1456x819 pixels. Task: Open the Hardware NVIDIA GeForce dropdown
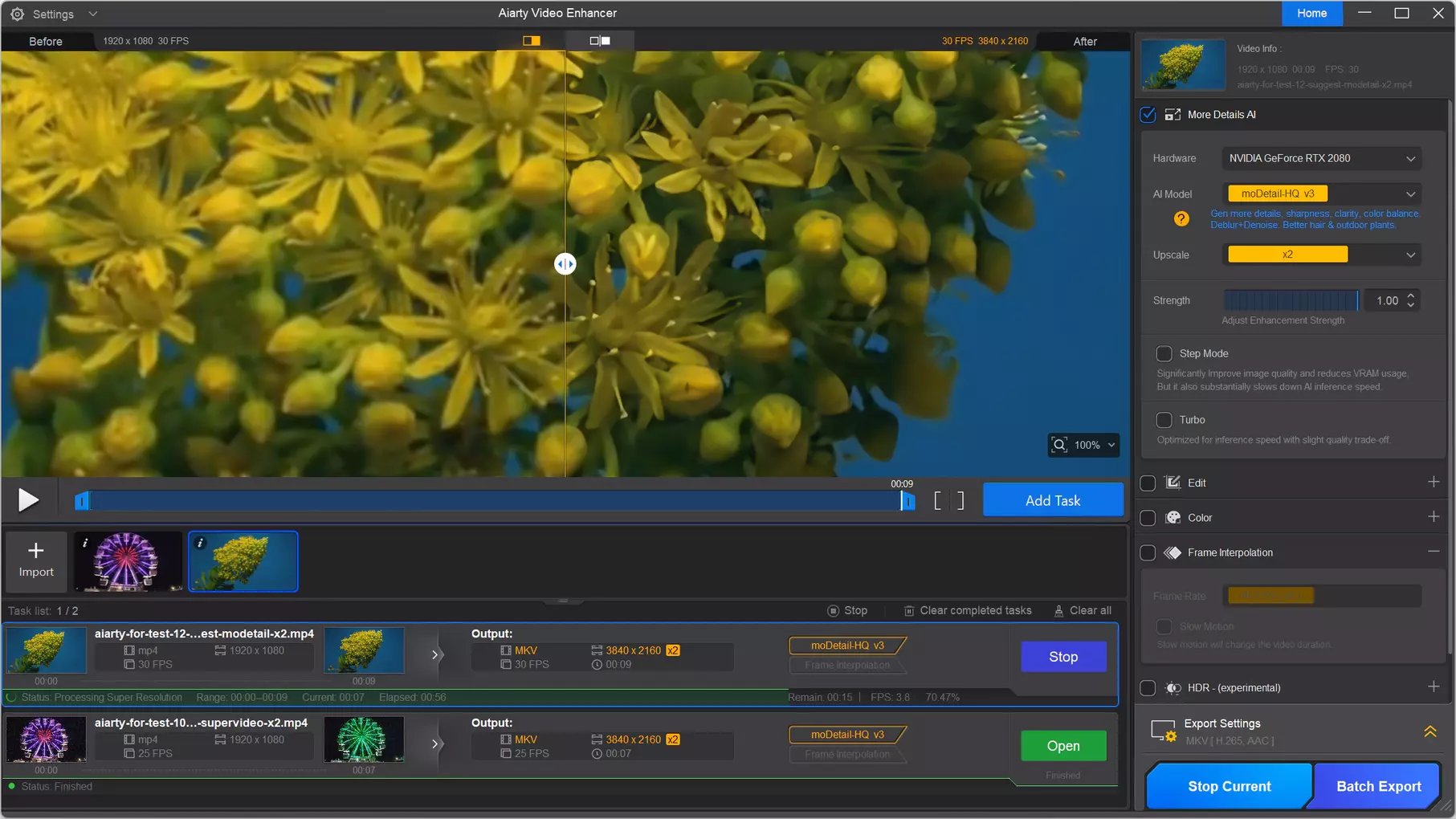(1321, 158)
